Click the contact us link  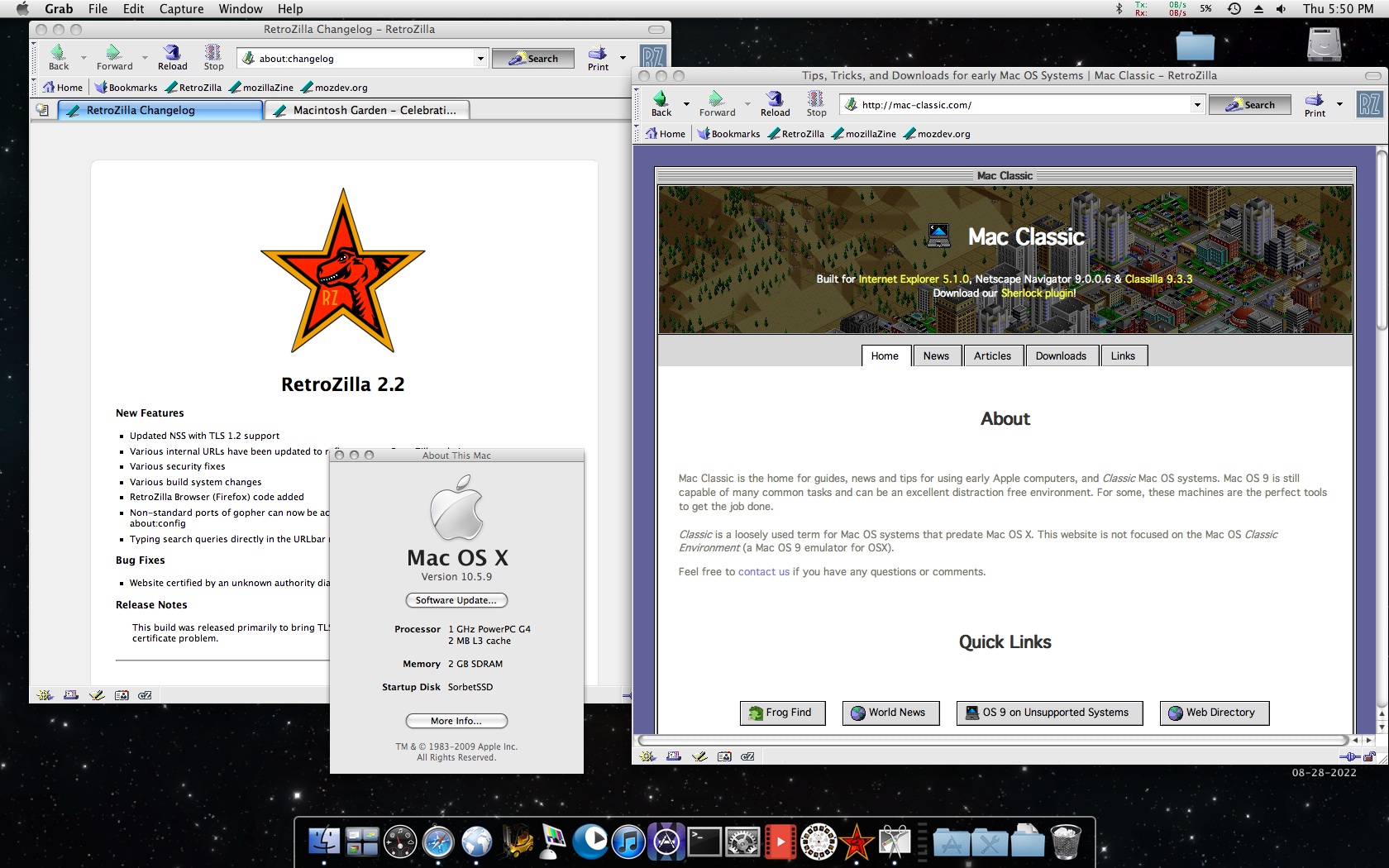click(x=763, y=571)
